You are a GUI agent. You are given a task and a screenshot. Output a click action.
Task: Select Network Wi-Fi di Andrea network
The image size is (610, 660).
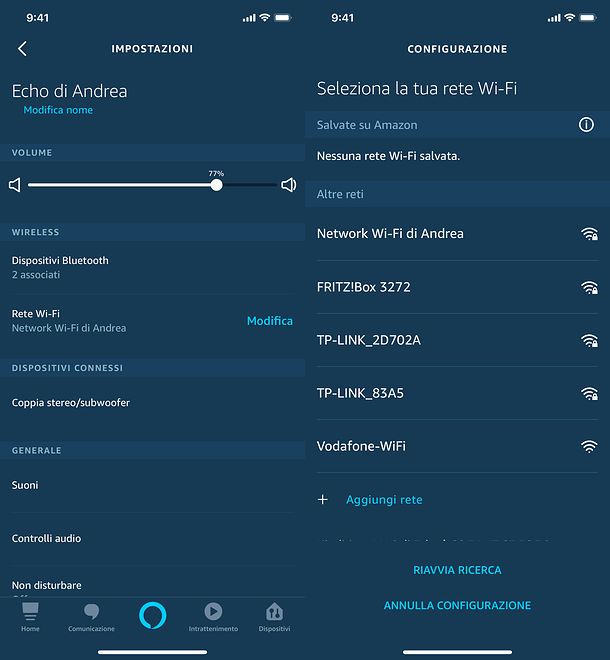pos(458,234)
